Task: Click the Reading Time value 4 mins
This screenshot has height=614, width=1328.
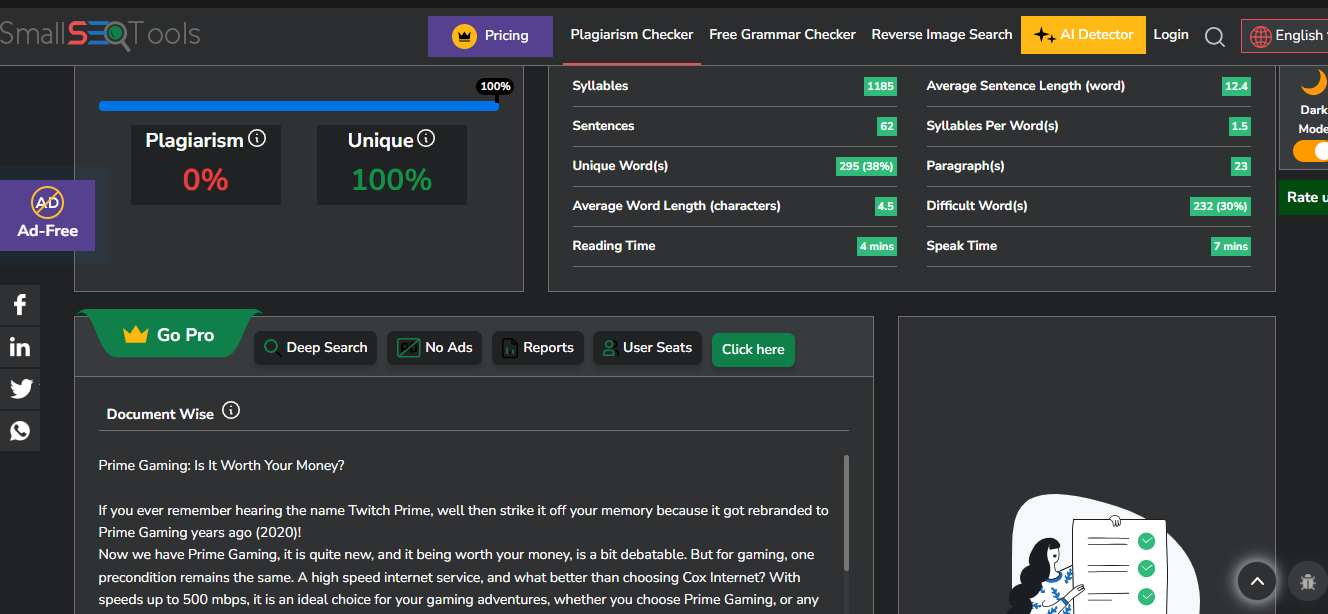Action: (x=877, y=246)
